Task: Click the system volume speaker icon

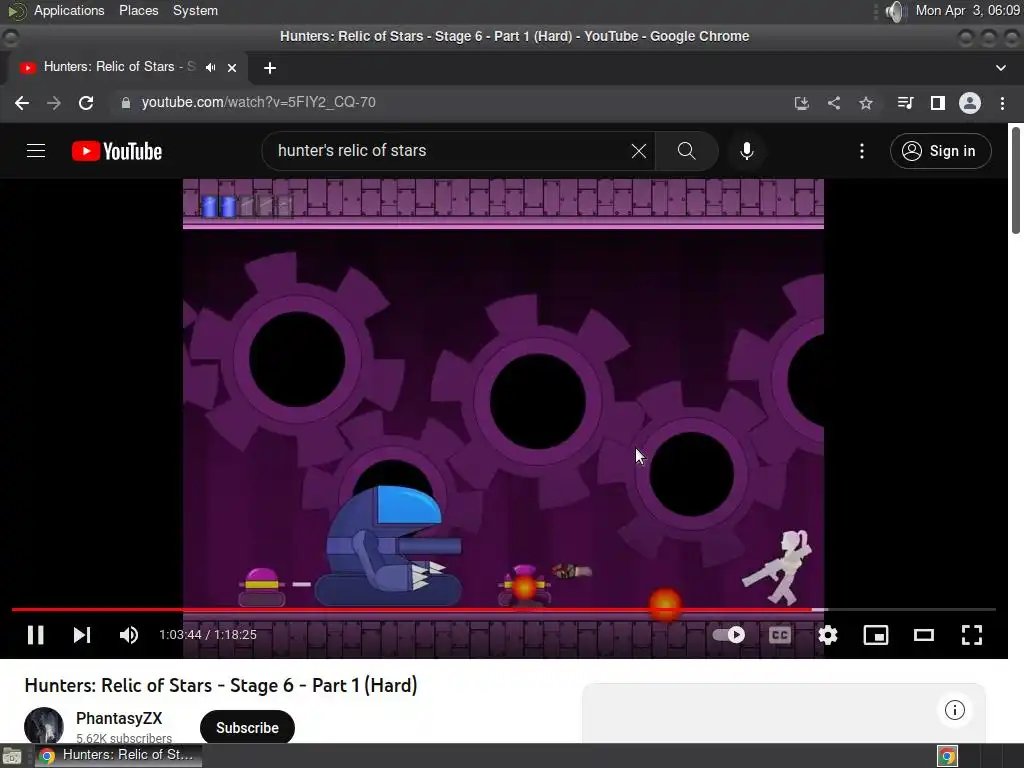Action: tap(895, 11)
